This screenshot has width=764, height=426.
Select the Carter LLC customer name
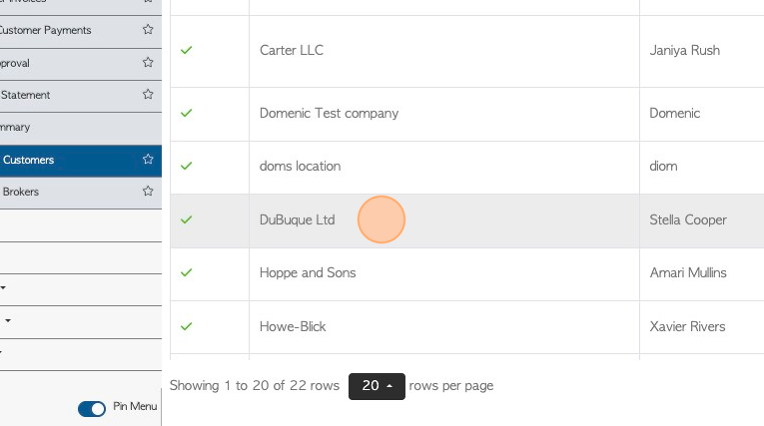291,50
